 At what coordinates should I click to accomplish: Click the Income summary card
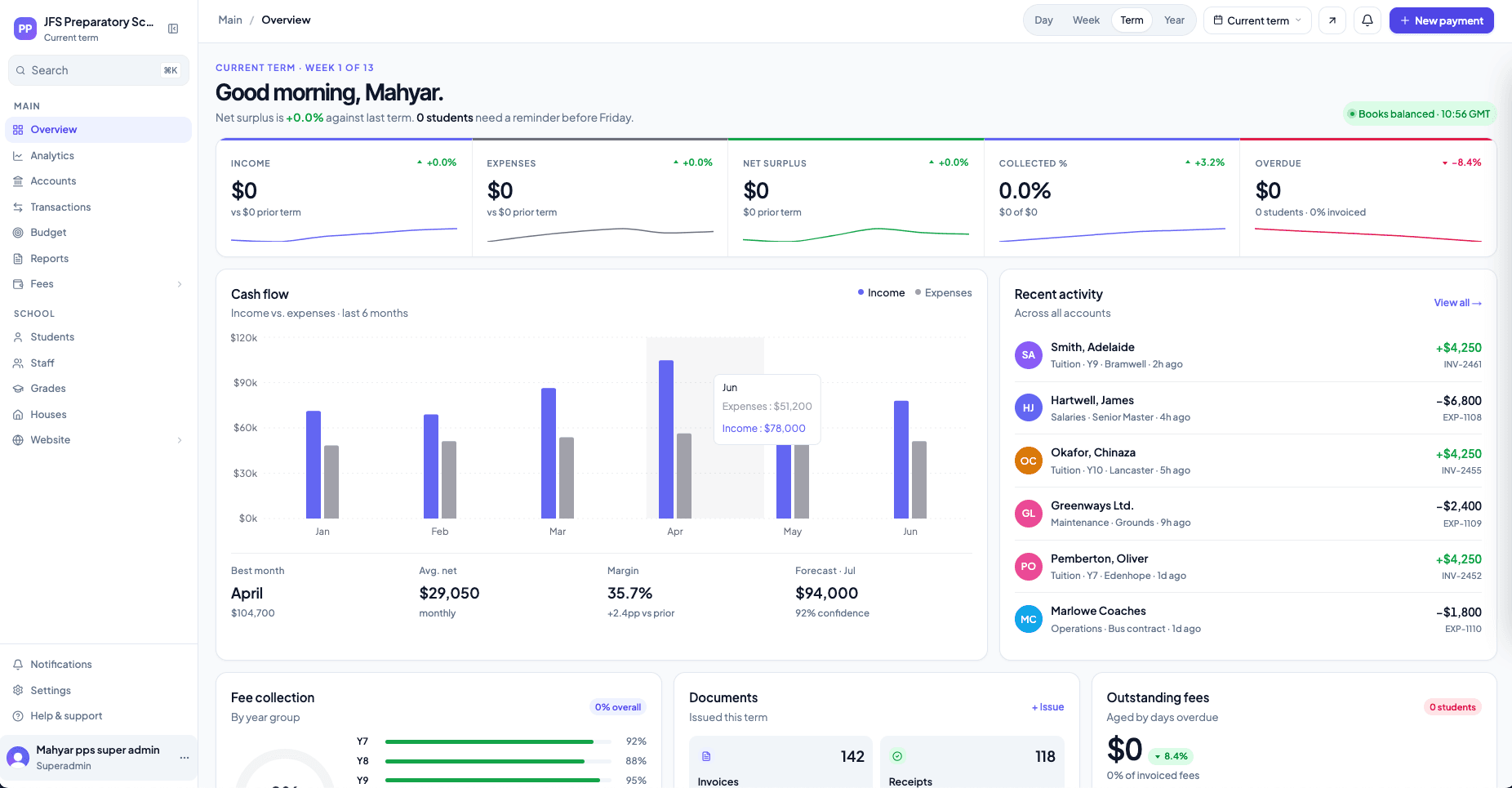[344, 198]
